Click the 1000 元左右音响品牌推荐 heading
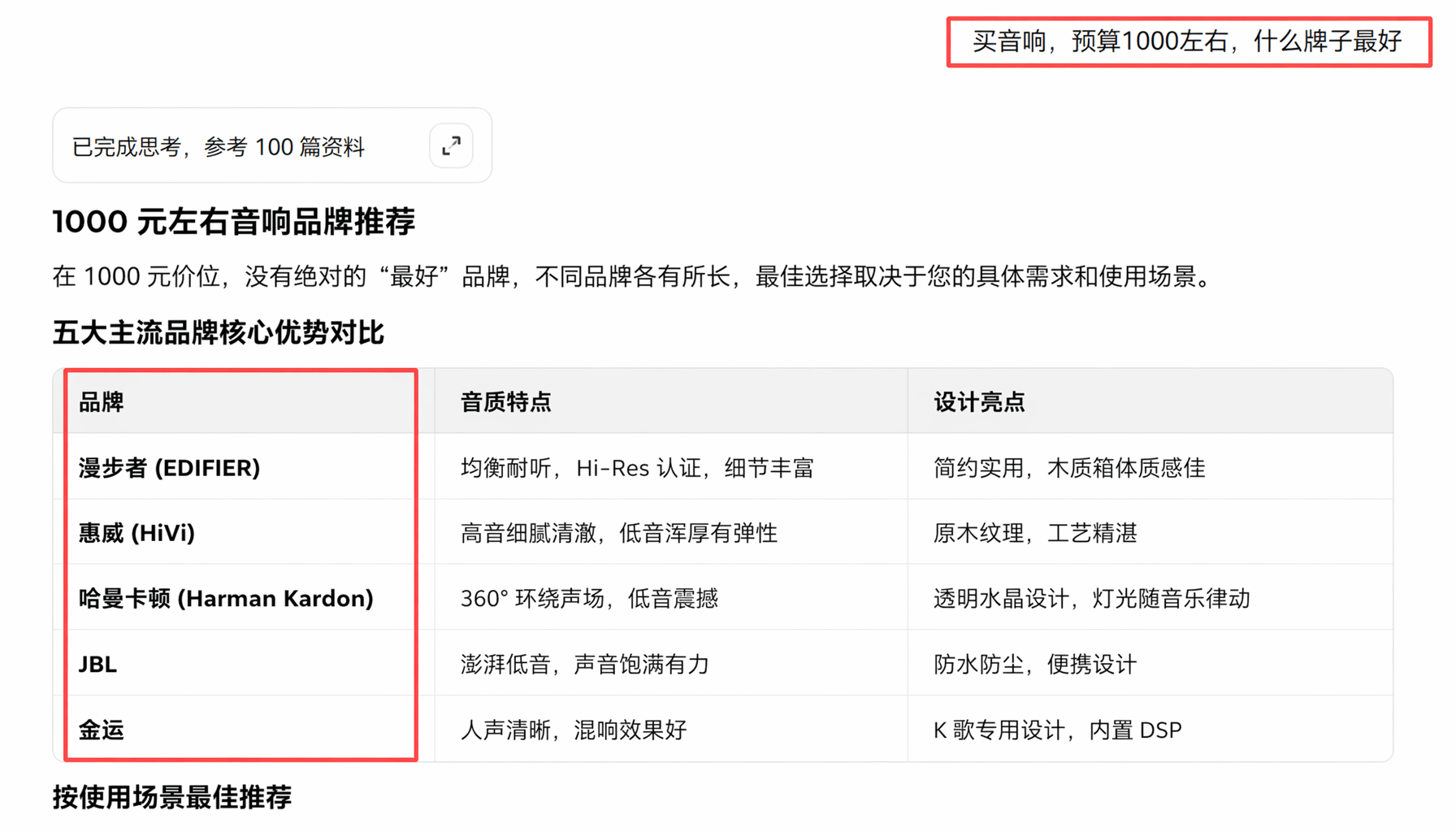The image size is (1456, 832). click(x=234, y=222)
